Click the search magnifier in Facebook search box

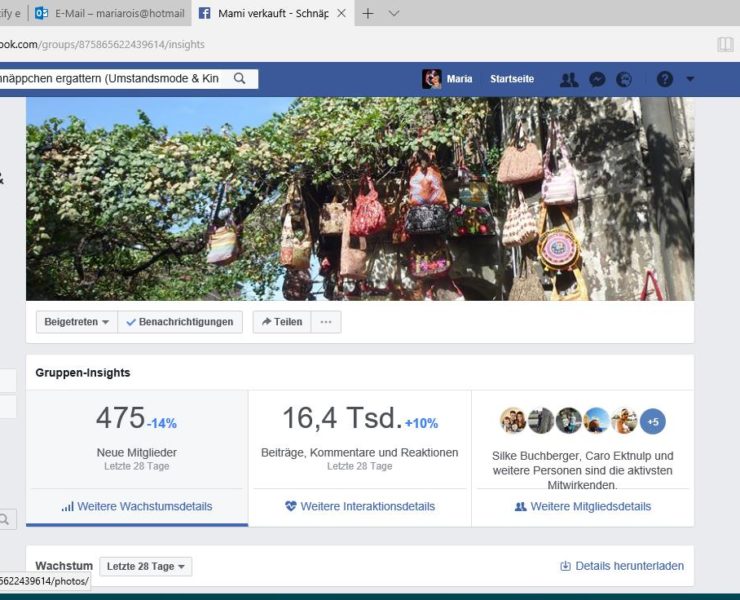click(x=240, y=78)
